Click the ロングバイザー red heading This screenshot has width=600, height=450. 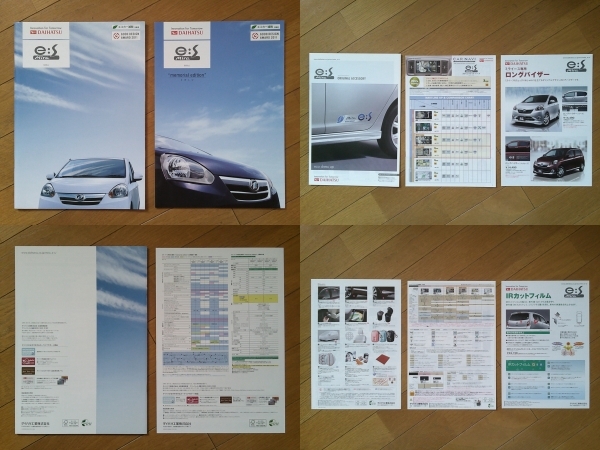pyautogui.click(x=528, y=75)
